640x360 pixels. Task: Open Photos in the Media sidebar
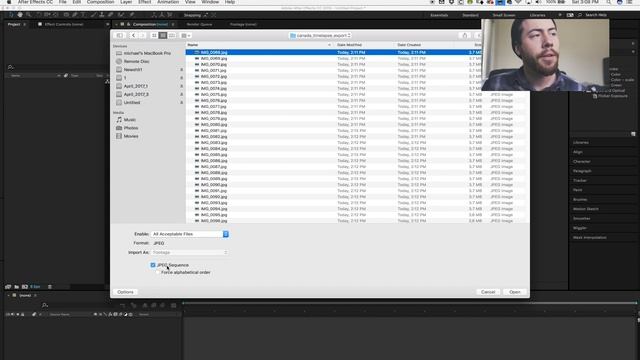pyautogui.click(x=131, y=128)
